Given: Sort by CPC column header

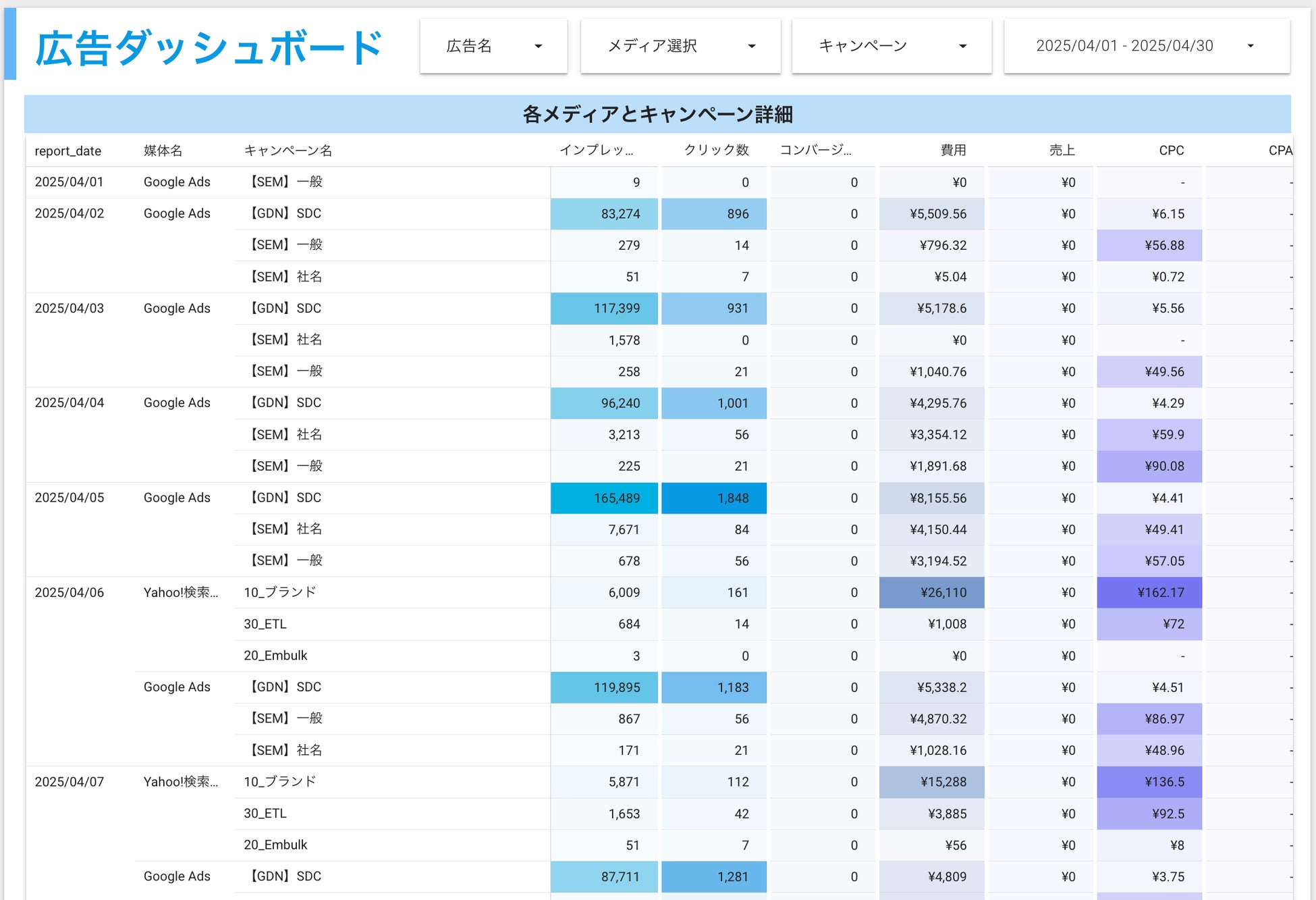Looking at the screenshot, I should point(1171,150).
